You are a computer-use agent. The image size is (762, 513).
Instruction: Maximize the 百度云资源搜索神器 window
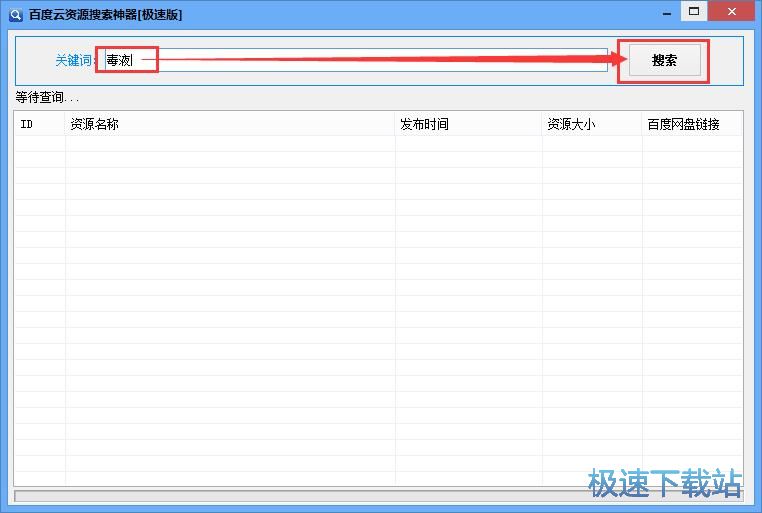pyautogui.click(x=694, y=12)
